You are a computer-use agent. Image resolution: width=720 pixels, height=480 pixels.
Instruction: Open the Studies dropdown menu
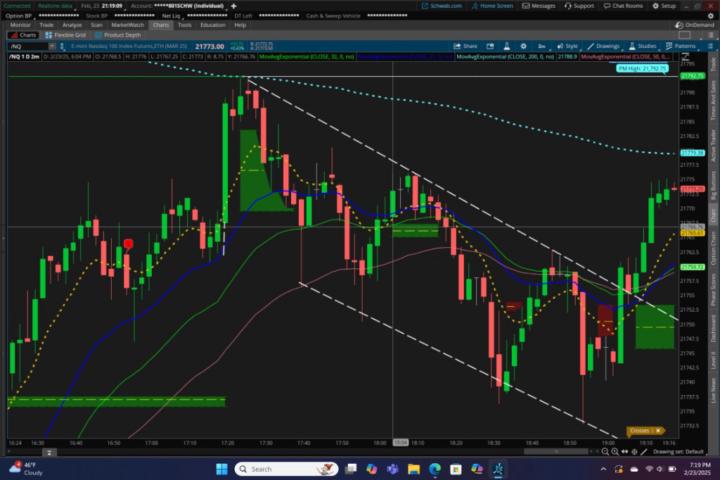[643, 46]
